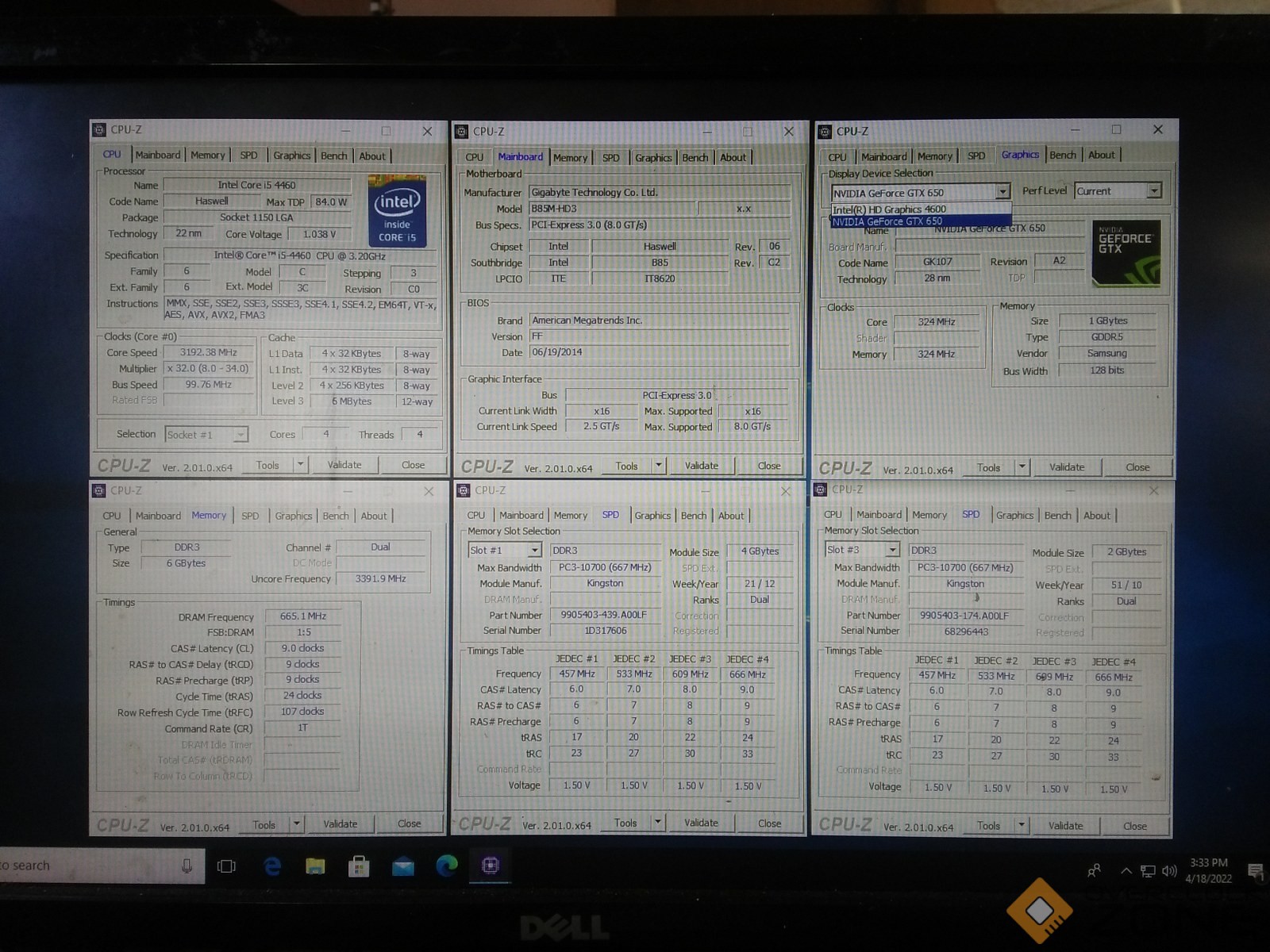Open Memory tab in Mainboard window

pyautogui.click(x=570, y=158)
